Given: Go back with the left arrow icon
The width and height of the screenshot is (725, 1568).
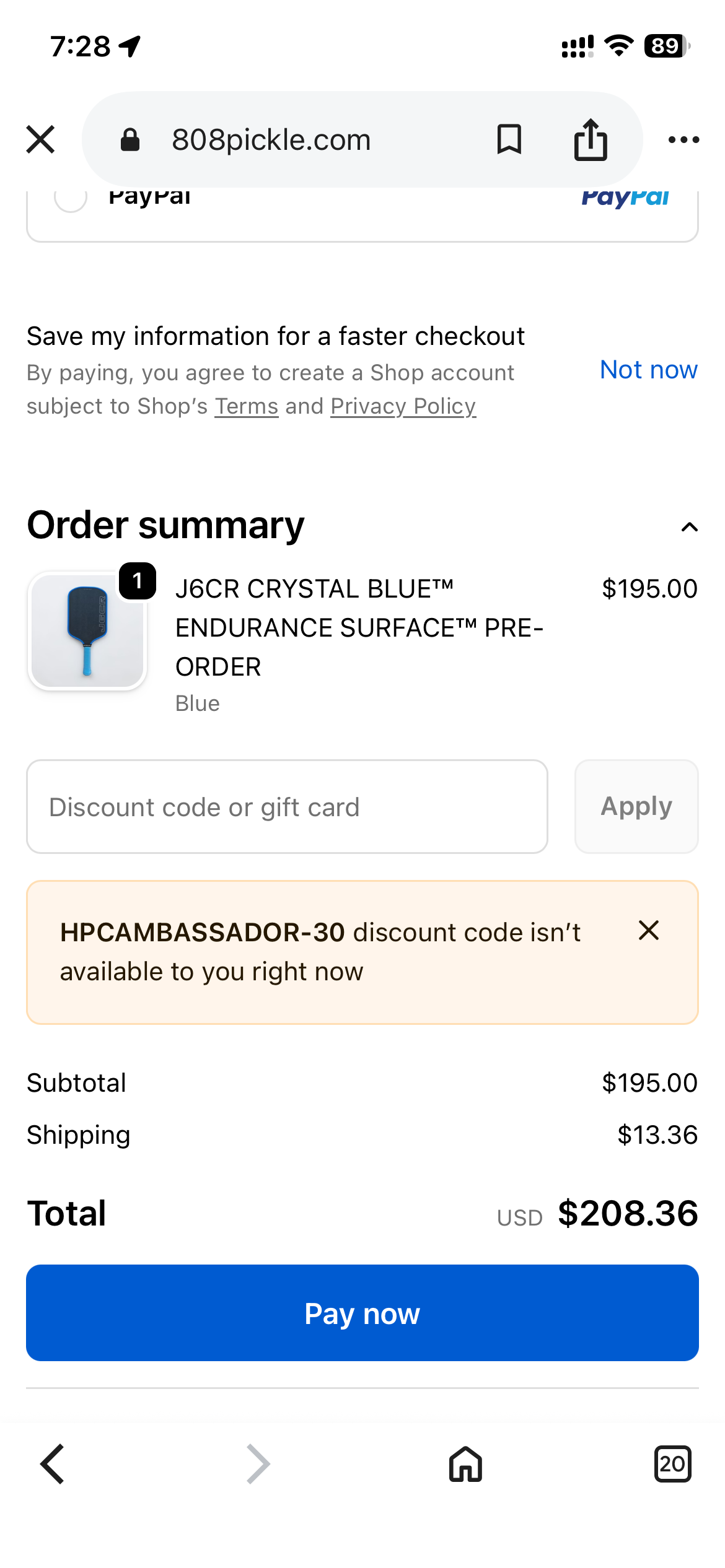Looking at the screenshot, I should tap(52, 1464).
